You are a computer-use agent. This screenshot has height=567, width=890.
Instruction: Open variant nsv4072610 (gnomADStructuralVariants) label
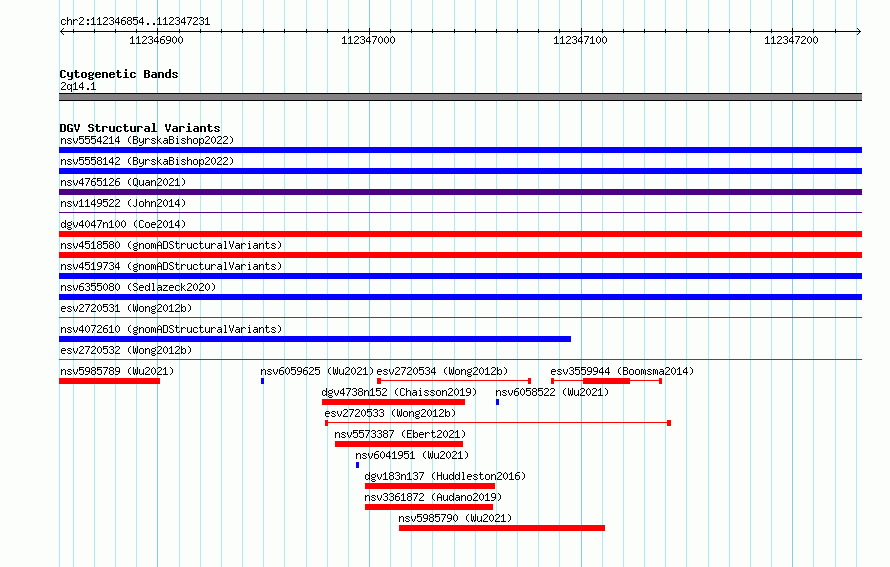(x=171, y=329)
